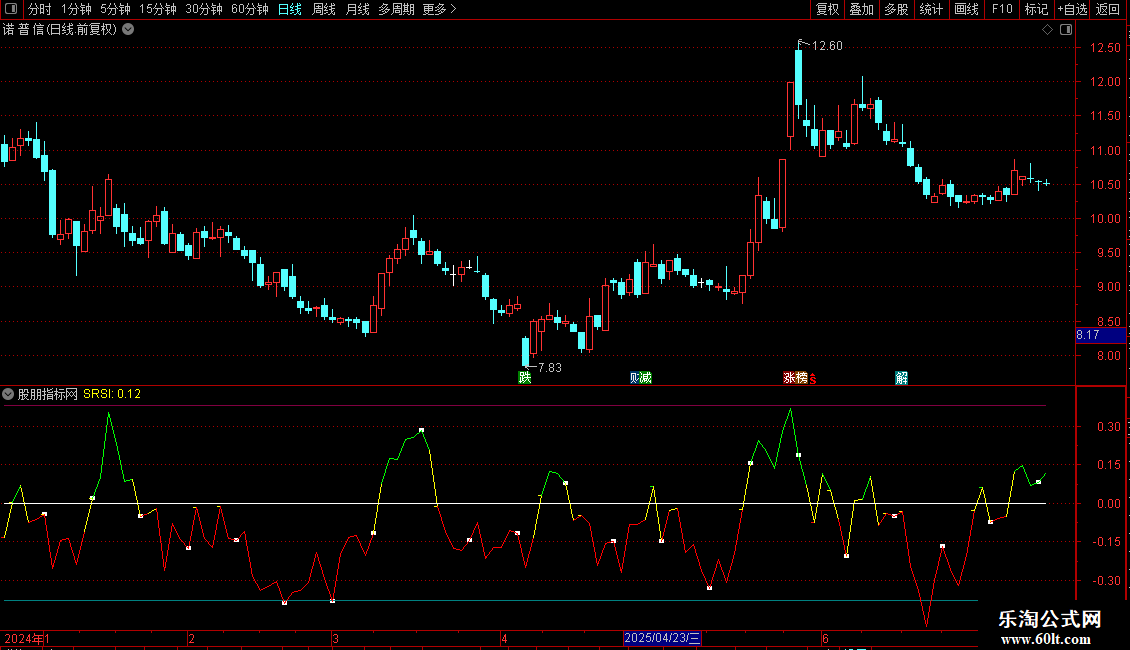Click month 3 on time axis
This screenshot has width=1130, height=650.
click(336, 638)
